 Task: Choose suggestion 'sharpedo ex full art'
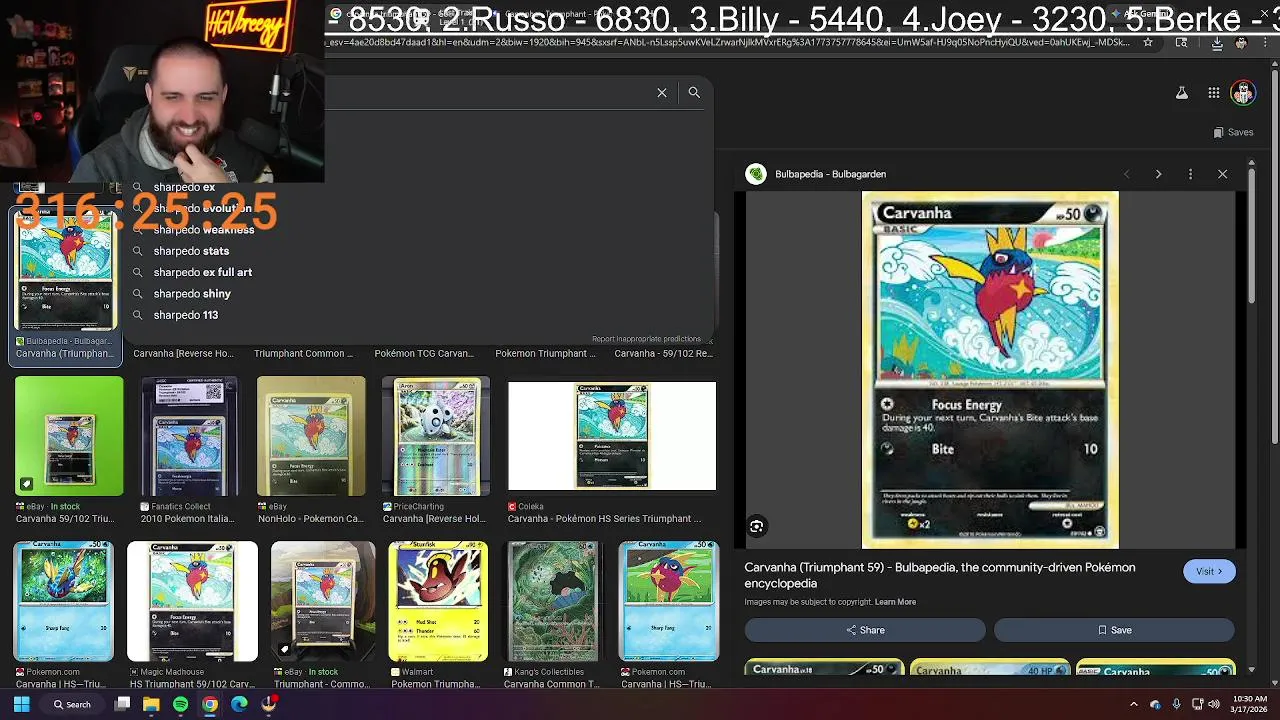202,272
